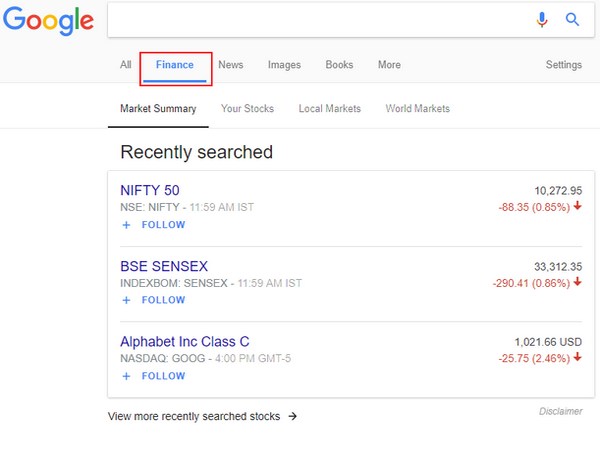
Task: Click the blue magnifier search icon
Action: pos(573,19)
